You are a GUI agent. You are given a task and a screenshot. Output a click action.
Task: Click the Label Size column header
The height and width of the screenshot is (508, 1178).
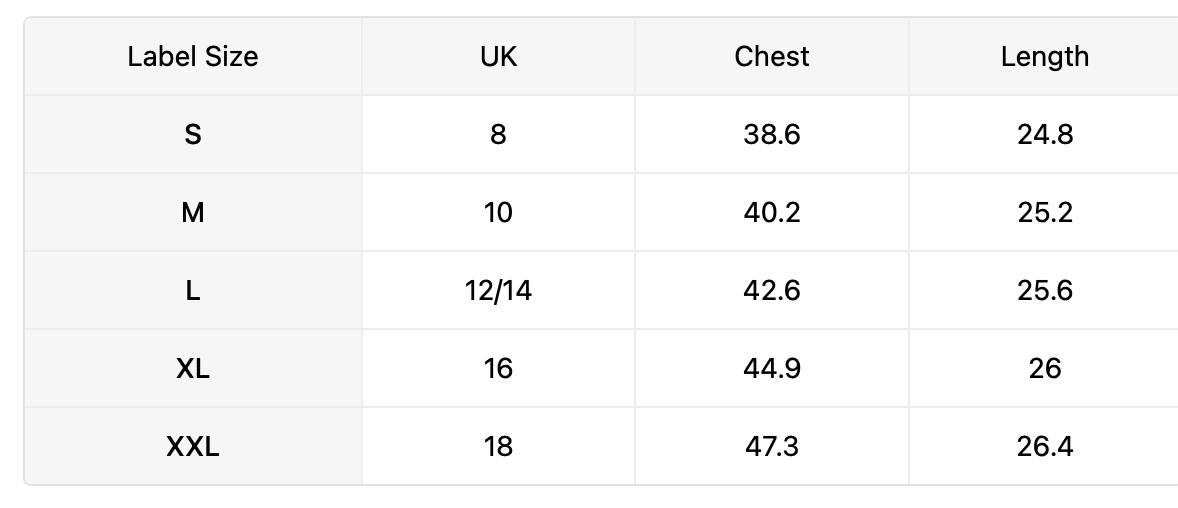point(193,56)
